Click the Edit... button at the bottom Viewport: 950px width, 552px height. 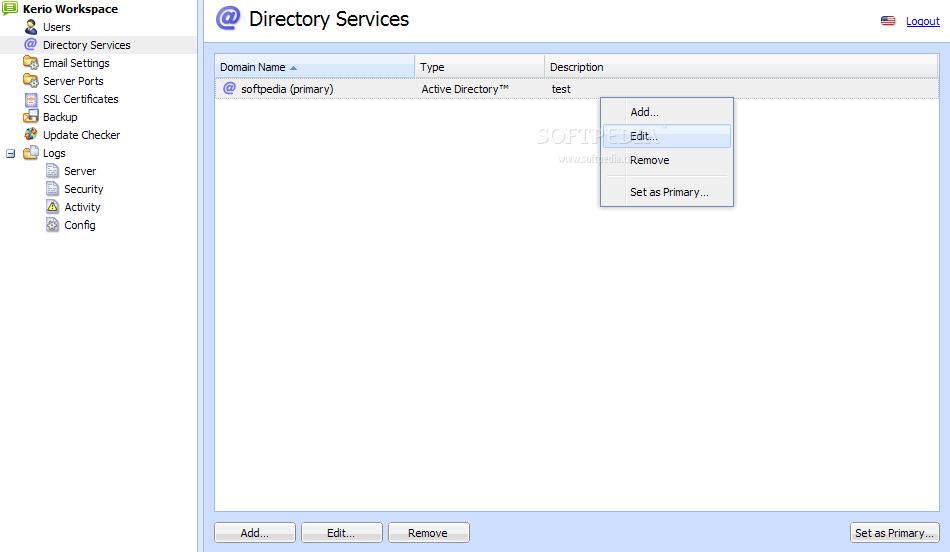point(342,533)
